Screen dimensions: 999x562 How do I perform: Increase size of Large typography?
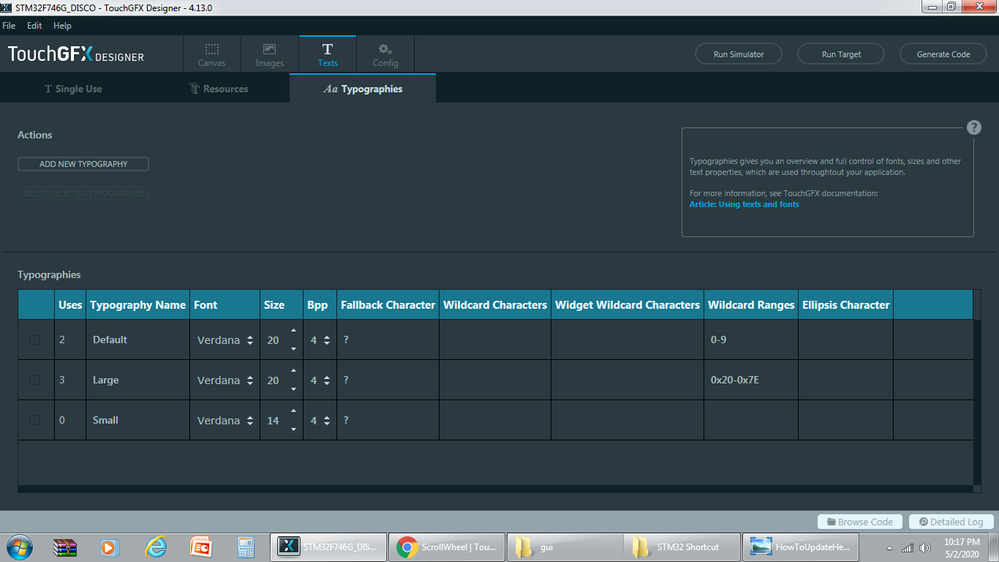click(294, 371)
